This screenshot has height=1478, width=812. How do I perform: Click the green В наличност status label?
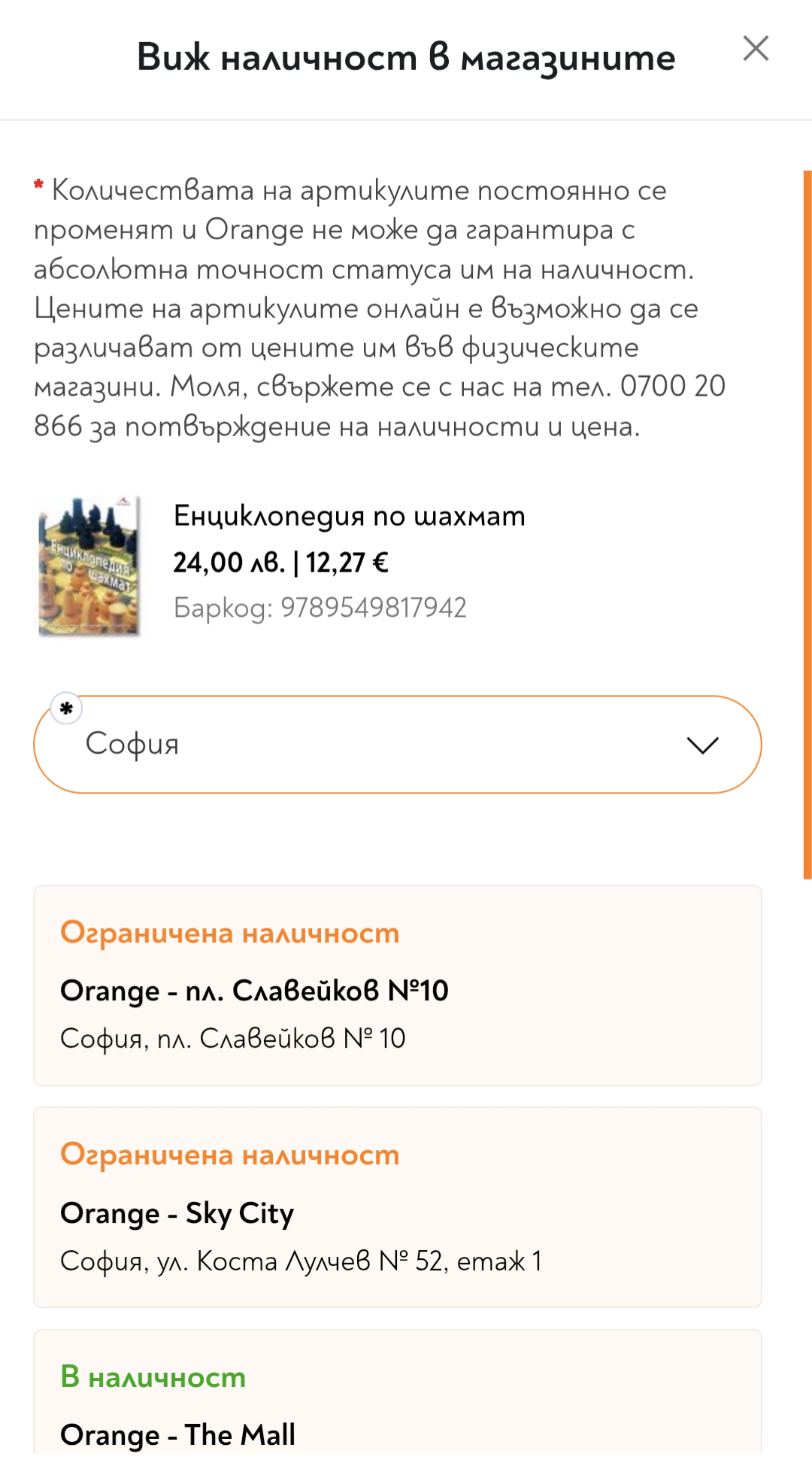153,1376
